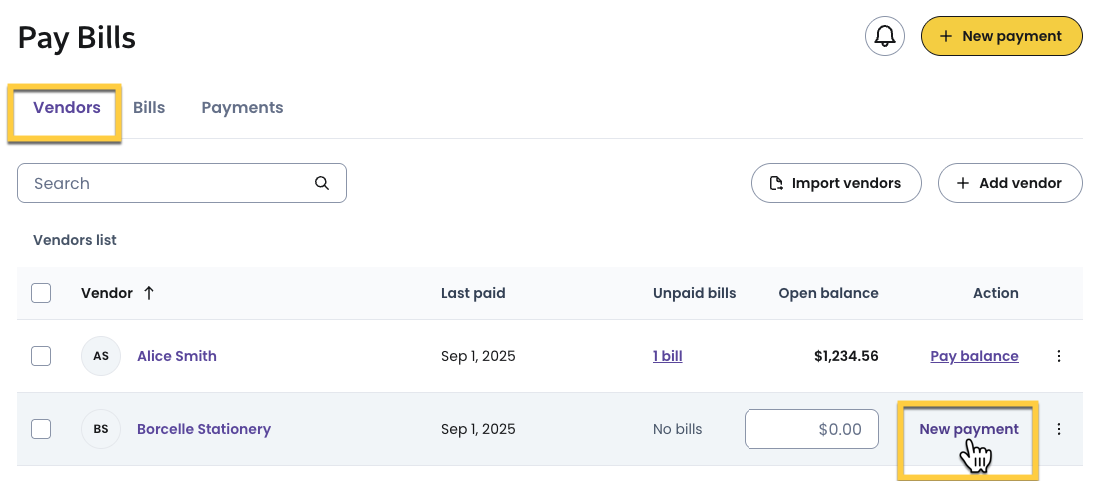The image size is (1099, 481).
Task: Switch to the Payments tab
Action: (242, 107)
